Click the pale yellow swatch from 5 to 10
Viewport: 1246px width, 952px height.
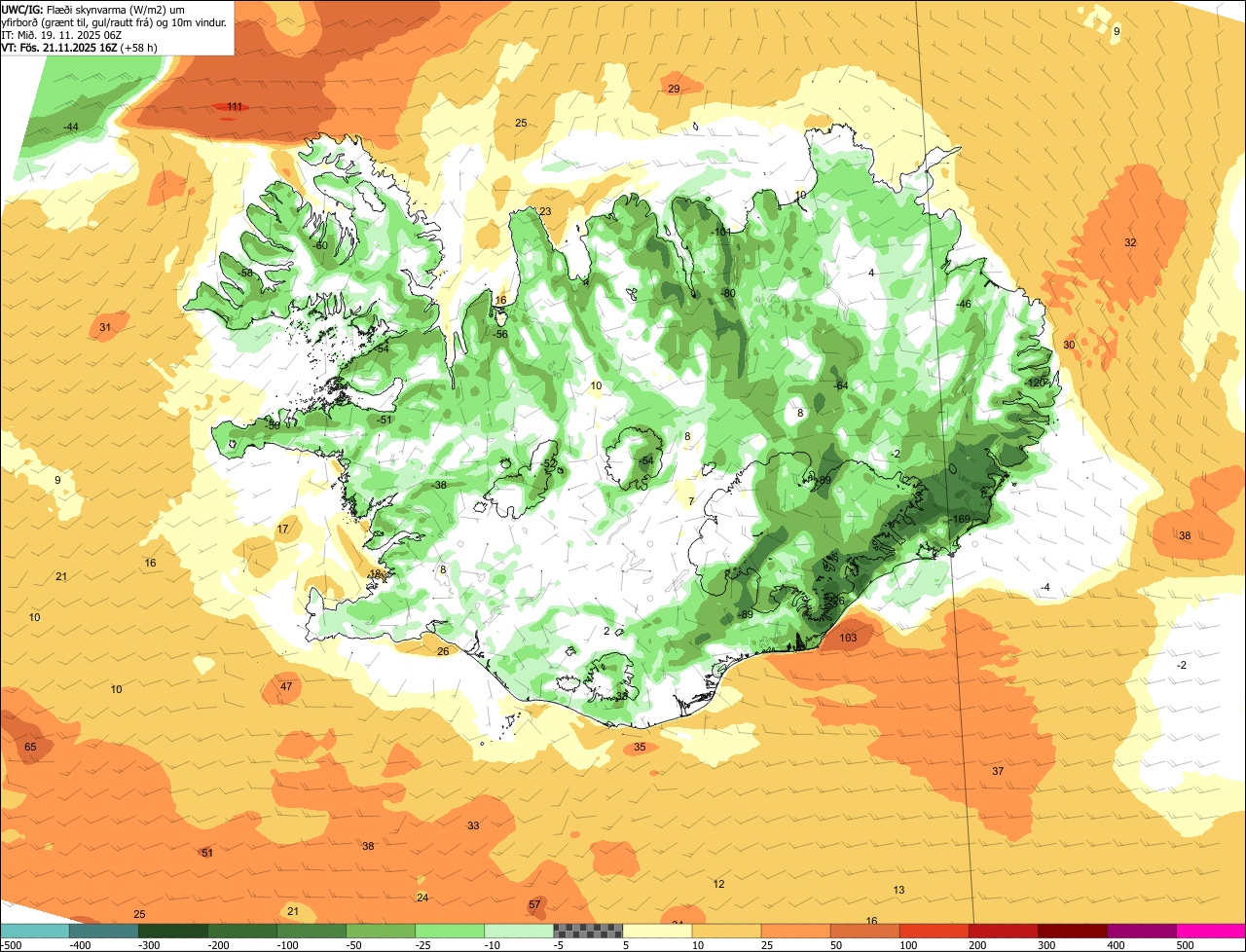point(657,931)
